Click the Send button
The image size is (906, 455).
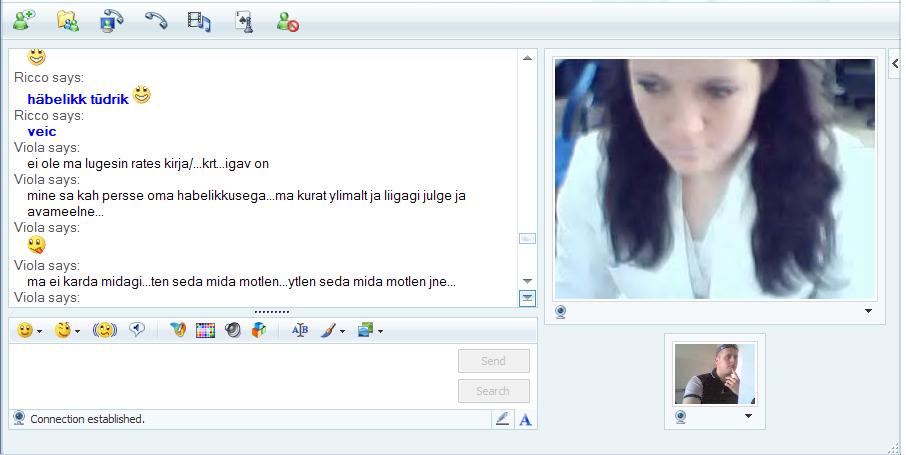[x=493, y=361]
